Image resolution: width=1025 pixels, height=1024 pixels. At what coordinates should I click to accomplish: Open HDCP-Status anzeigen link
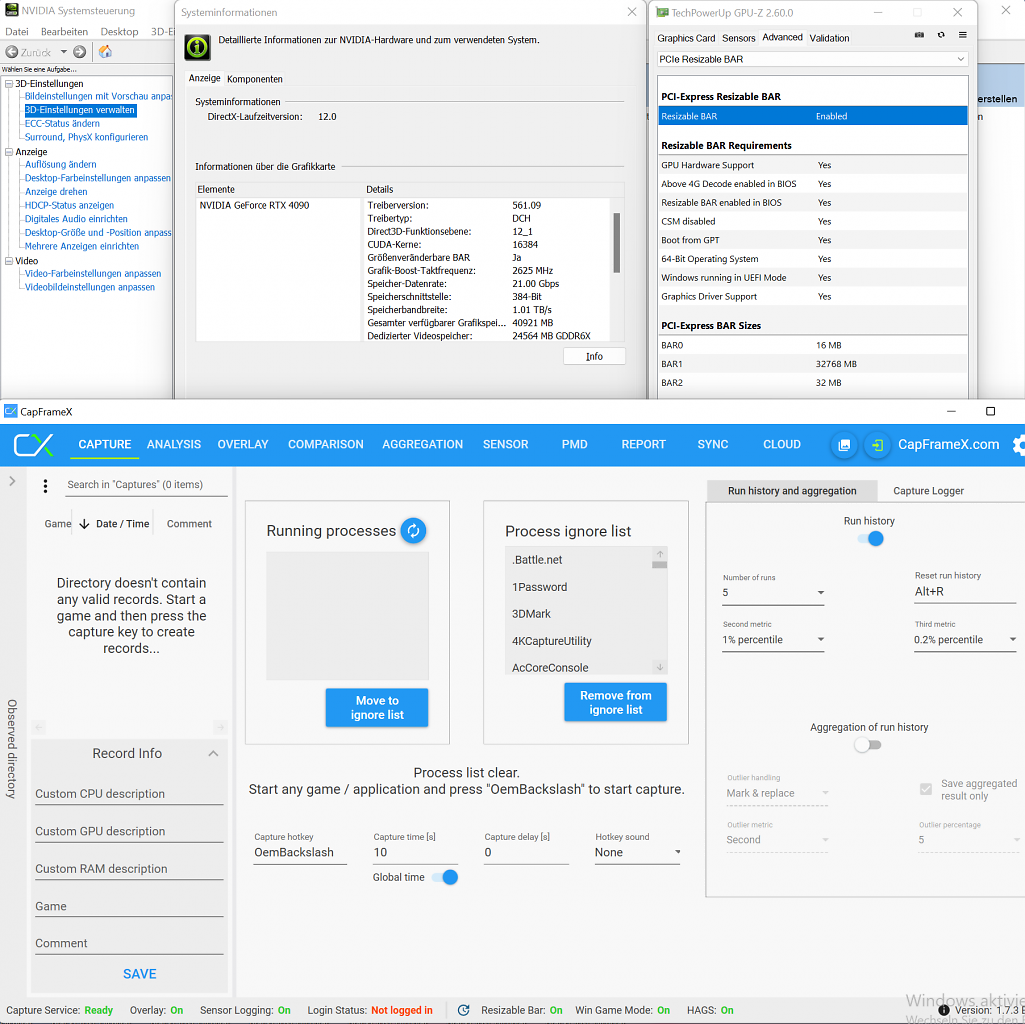pyautogui.click(x=69, y=205)
